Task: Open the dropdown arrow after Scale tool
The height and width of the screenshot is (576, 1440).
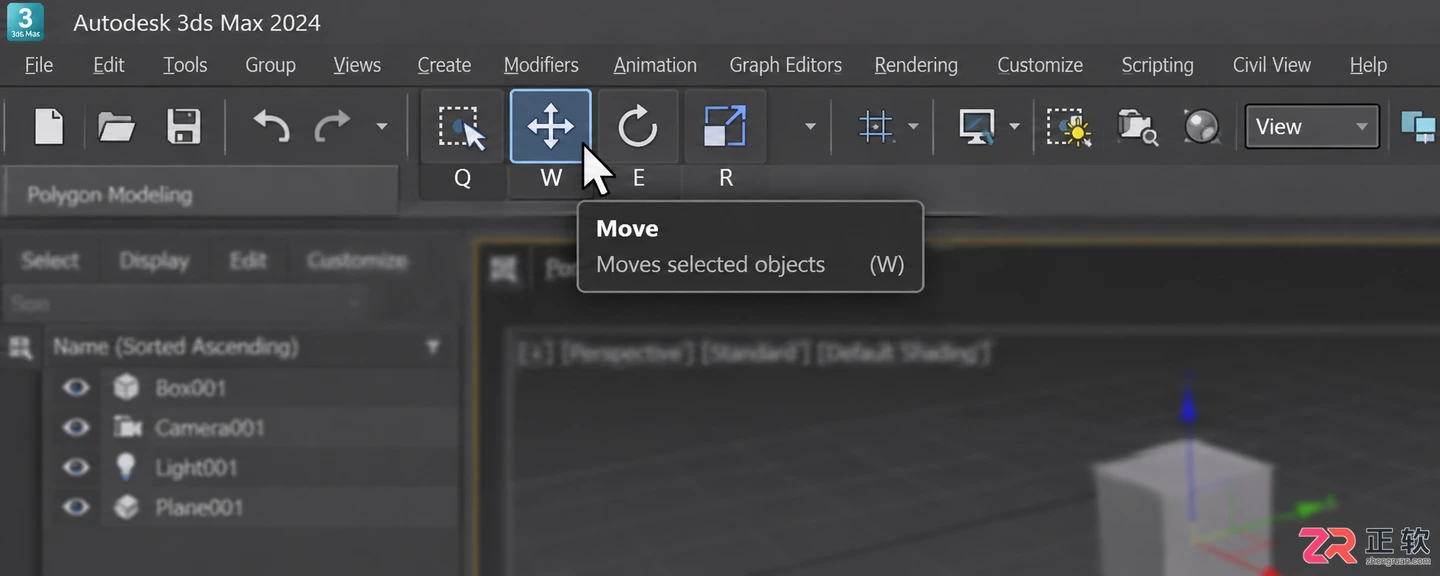Action: click(x=810, y=127)
